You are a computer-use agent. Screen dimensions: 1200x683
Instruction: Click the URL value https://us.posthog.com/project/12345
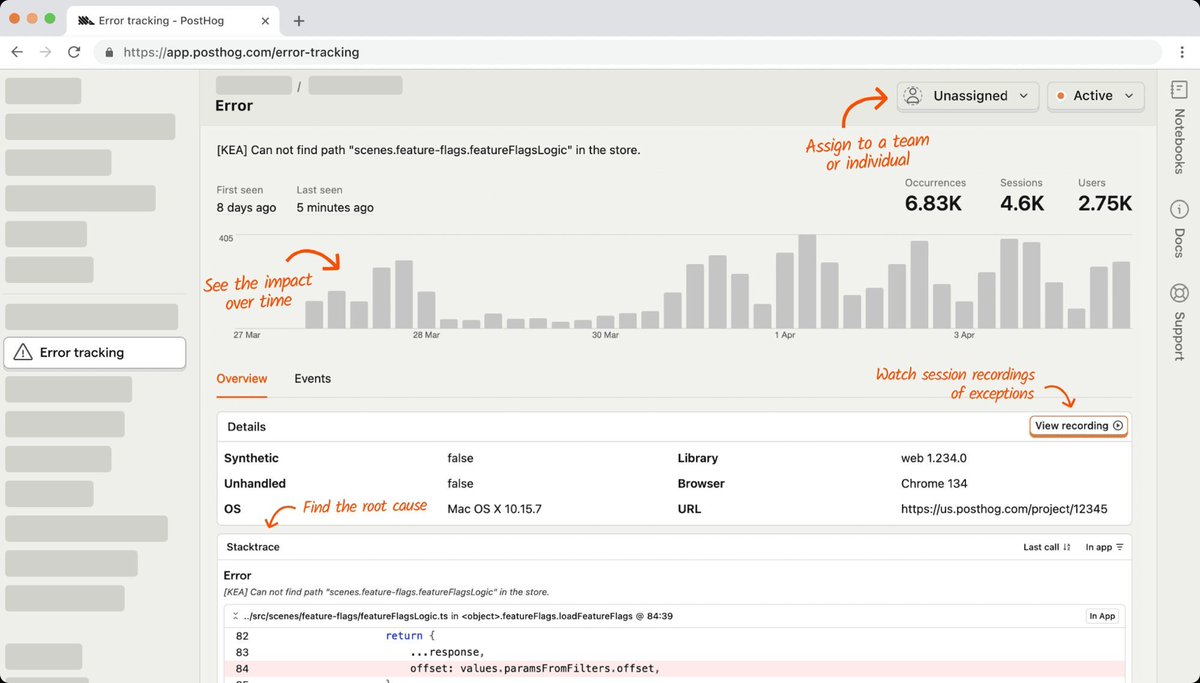click(x=1004, y=509)
